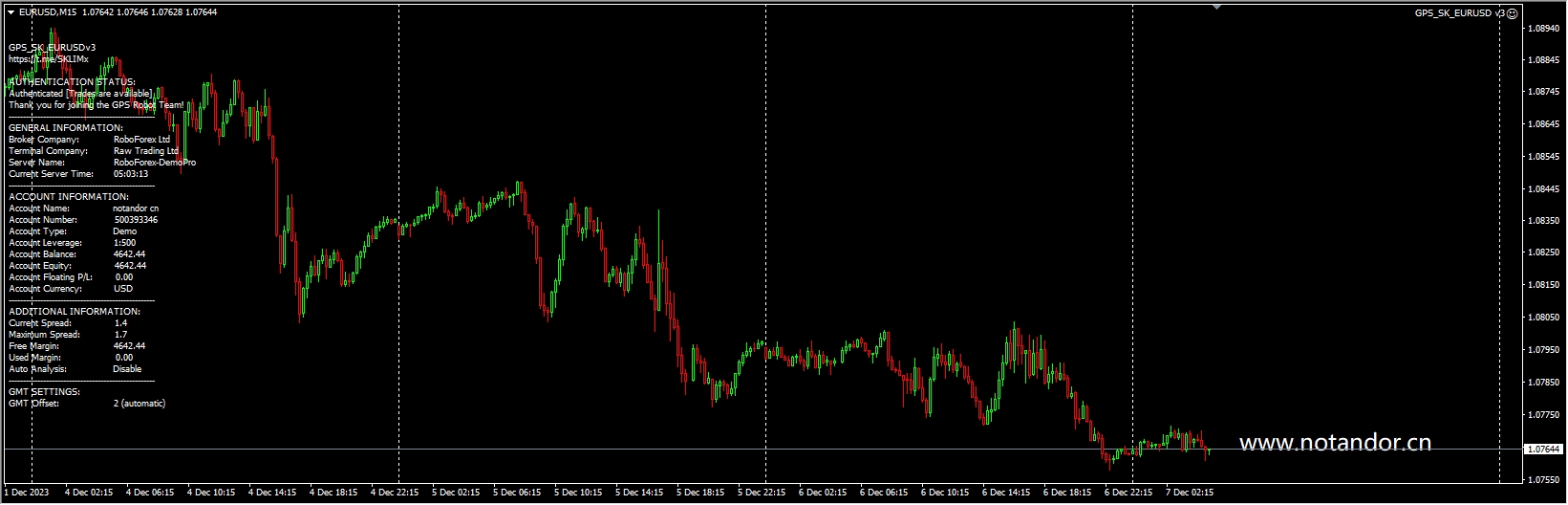Click the '1 Dec 2023' time scale label
The width and height of the screenshot is (1568, 505).
26,493
